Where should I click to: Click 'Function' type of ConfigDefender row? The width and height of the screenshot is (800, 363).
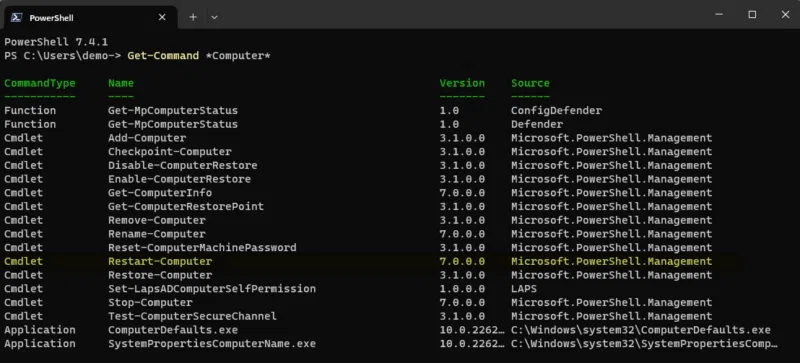(x=30, y=110)
